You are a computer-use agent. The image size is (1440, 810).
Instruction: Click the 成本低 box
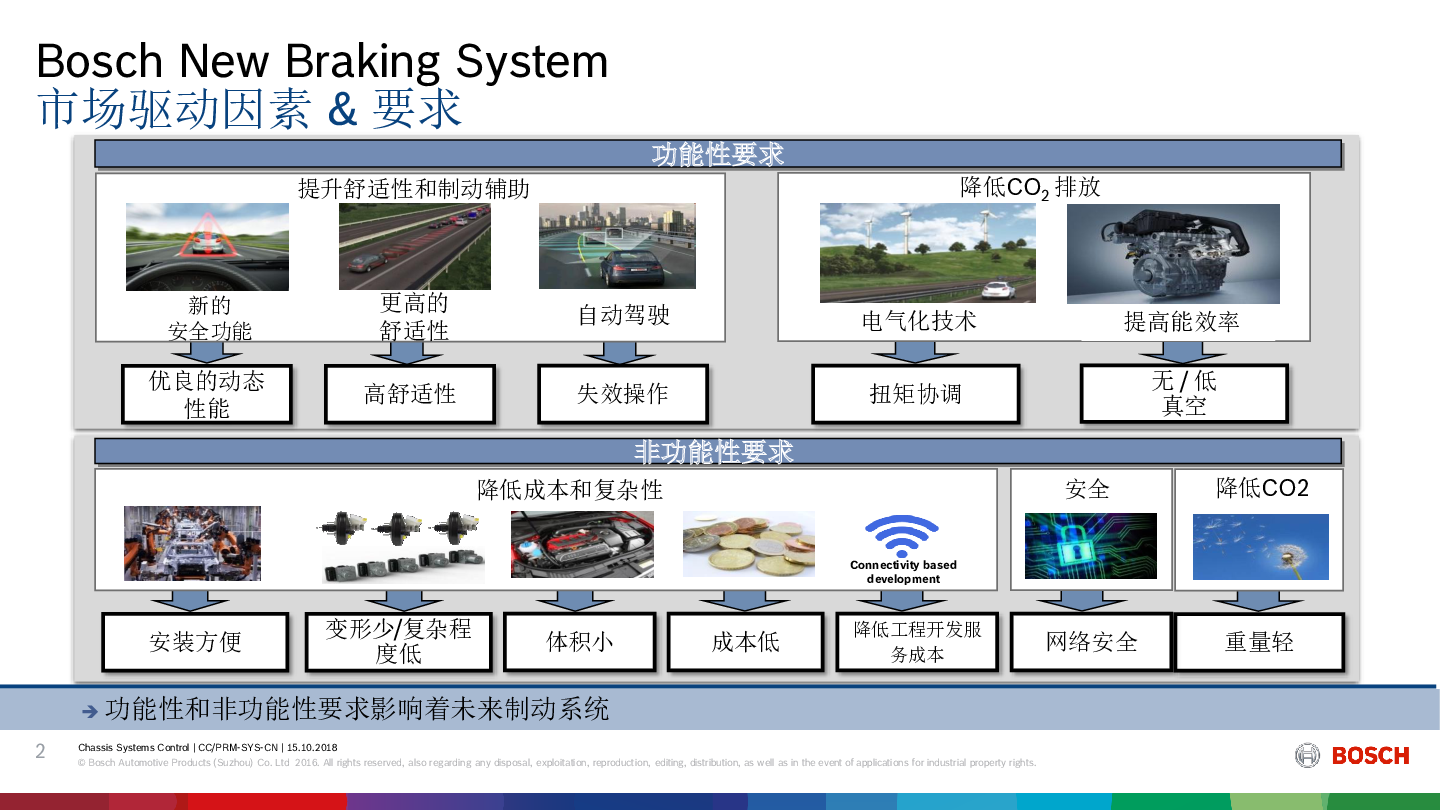(745, 642)
